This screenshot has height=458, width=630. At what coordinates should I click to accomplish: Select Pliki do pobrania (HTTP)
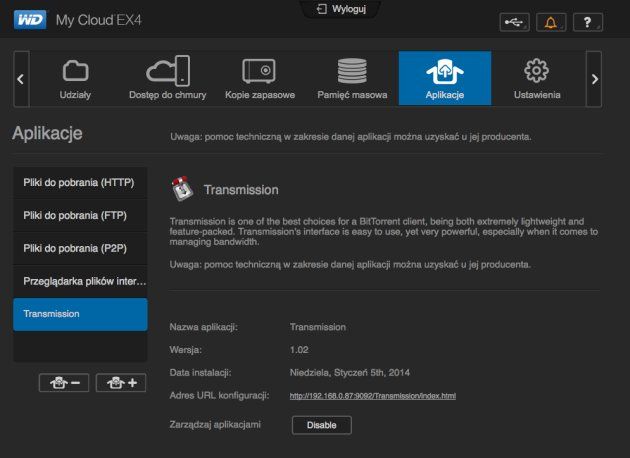pyautogui.click(x=80, y=182)
